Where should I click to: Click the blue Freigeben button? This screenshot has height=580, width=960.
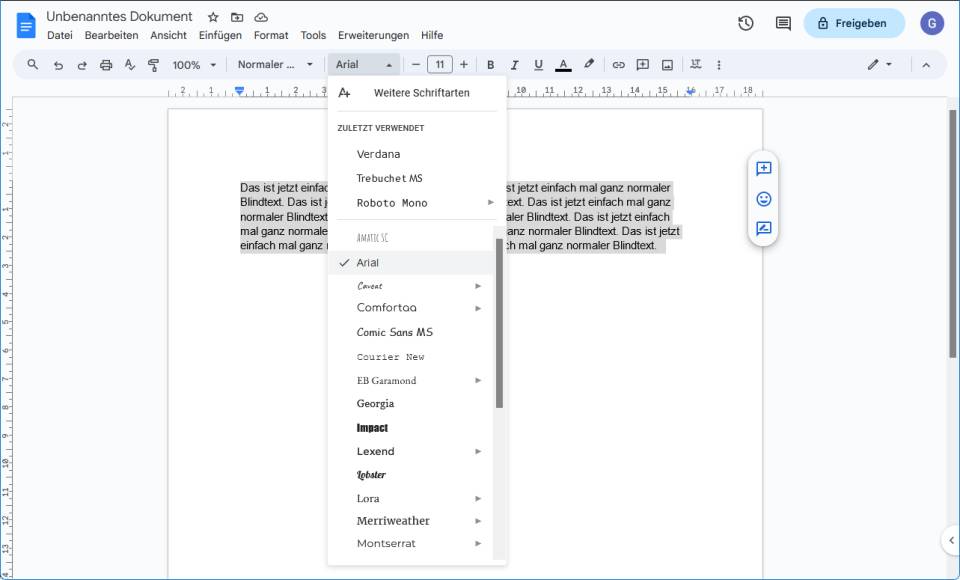coord(853,23)
